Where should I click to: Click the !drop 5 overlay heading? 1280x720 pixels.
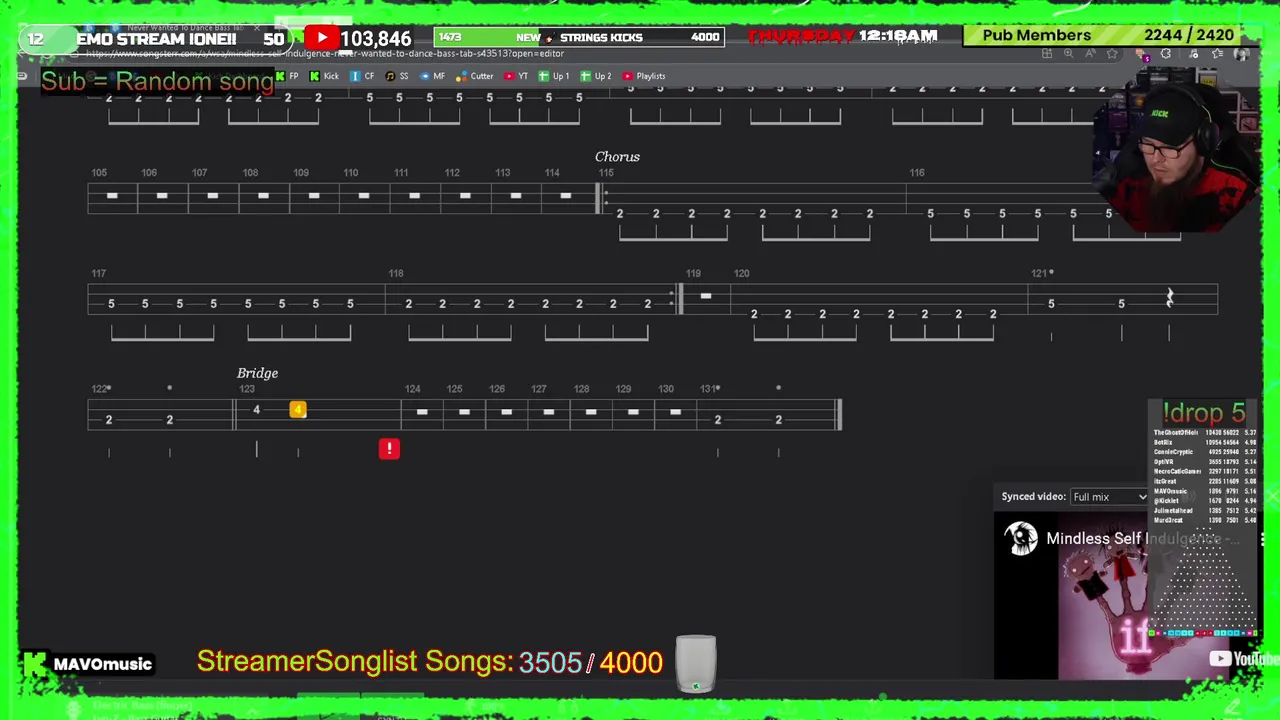pos(1204,413)
